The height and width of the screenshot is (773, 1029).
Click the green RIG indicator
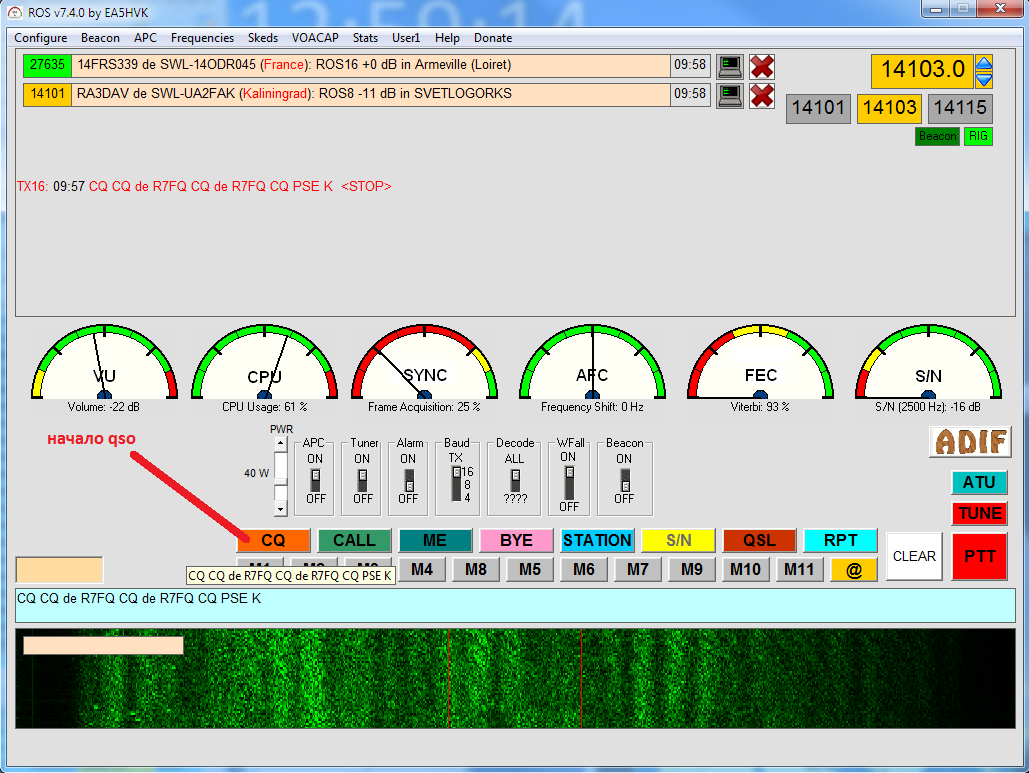tap(978, 136)
